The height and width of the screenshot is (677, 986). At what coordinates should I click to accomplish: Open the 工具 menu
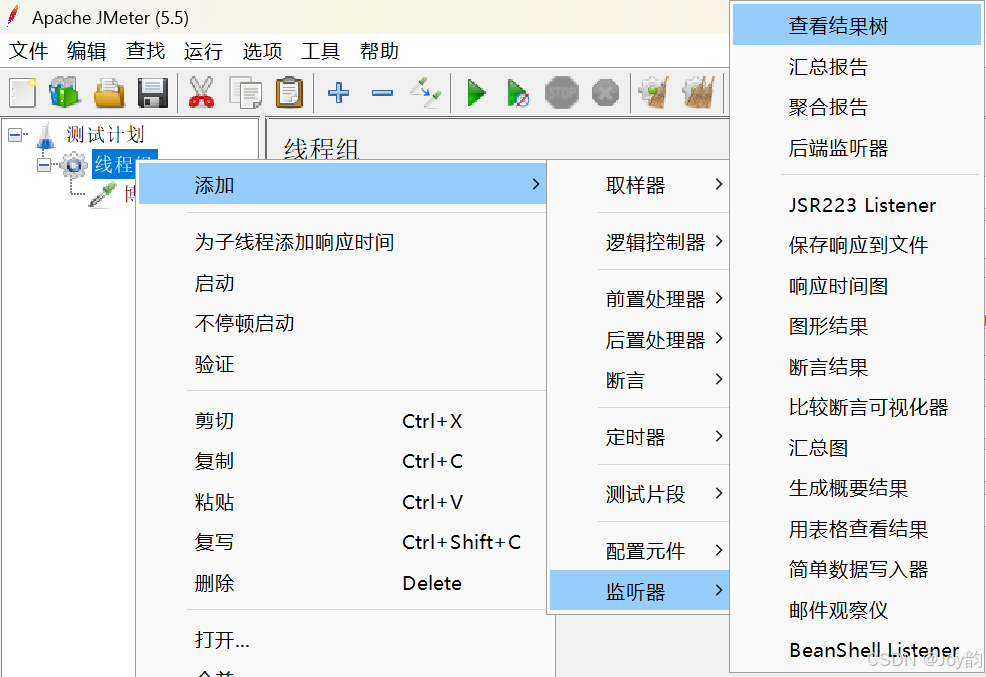click(x=321, y=51)
